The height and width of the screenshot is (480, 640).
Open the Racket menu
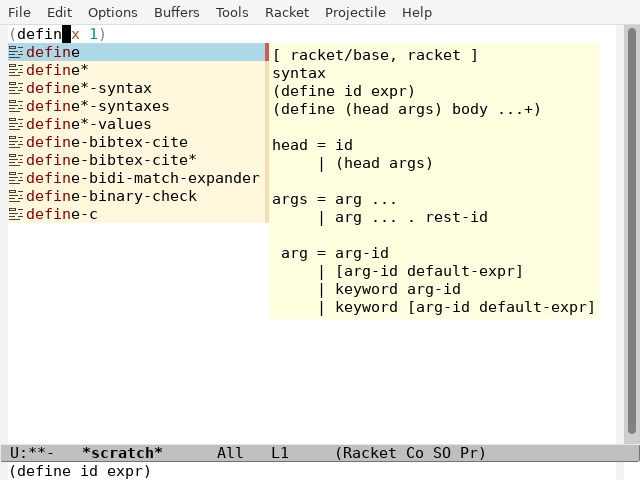pos(287,12)
